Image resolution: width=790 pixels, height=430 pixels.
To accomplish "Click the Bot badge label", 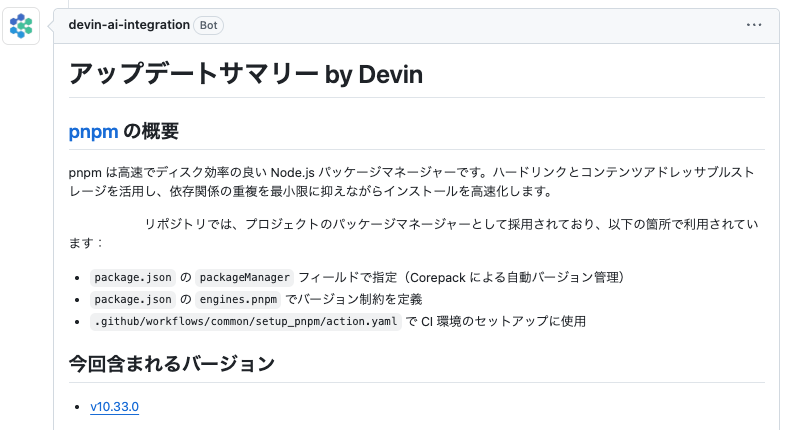I will (209, 25).
